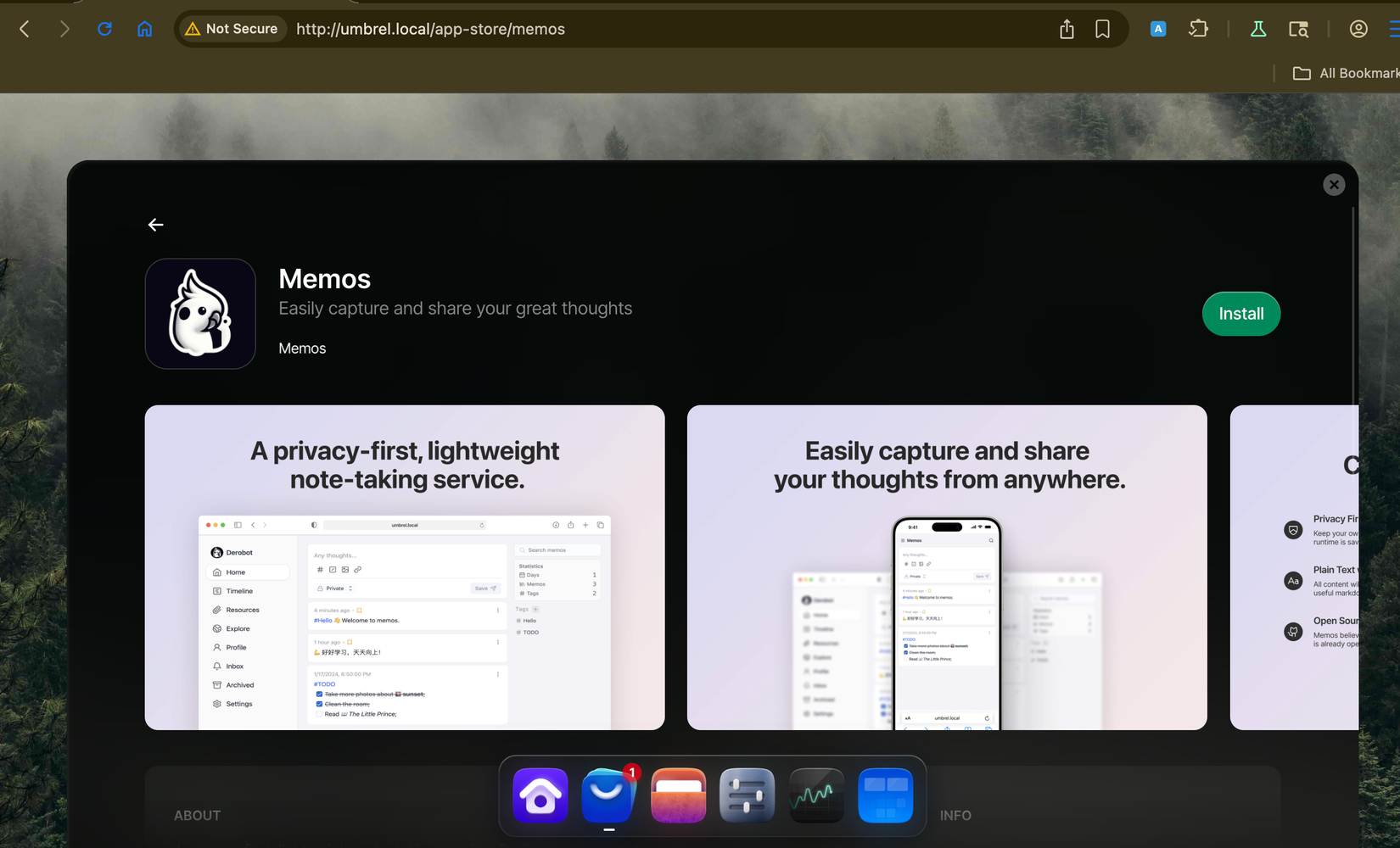This screenshot has width=1400, height=848.
Task: Open the Files dock icon
Action: [678, 795]
